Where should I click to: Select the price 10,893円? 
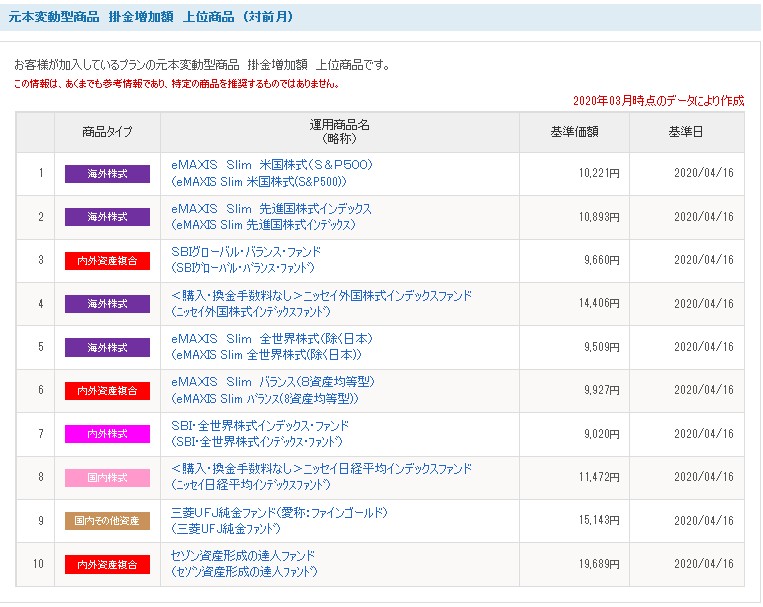(x=599, y=217)
